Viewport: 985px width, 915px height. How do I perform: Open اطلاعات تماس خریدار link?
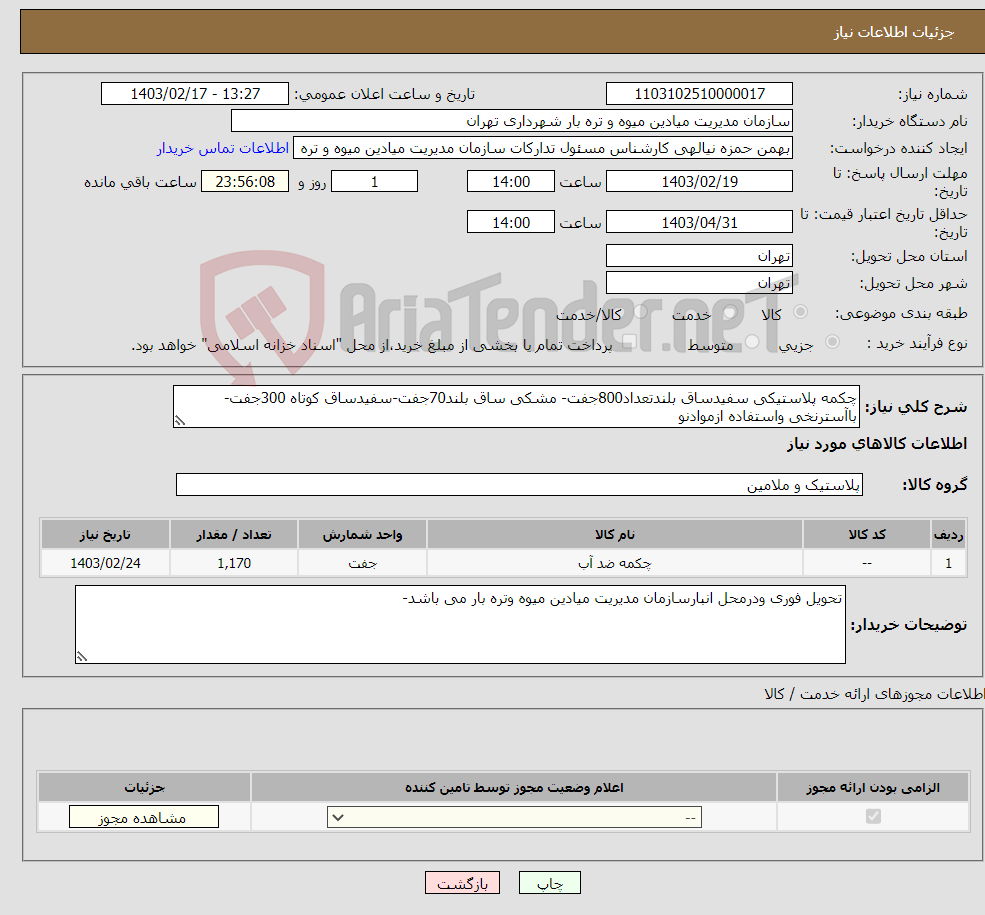click(223, 148)
